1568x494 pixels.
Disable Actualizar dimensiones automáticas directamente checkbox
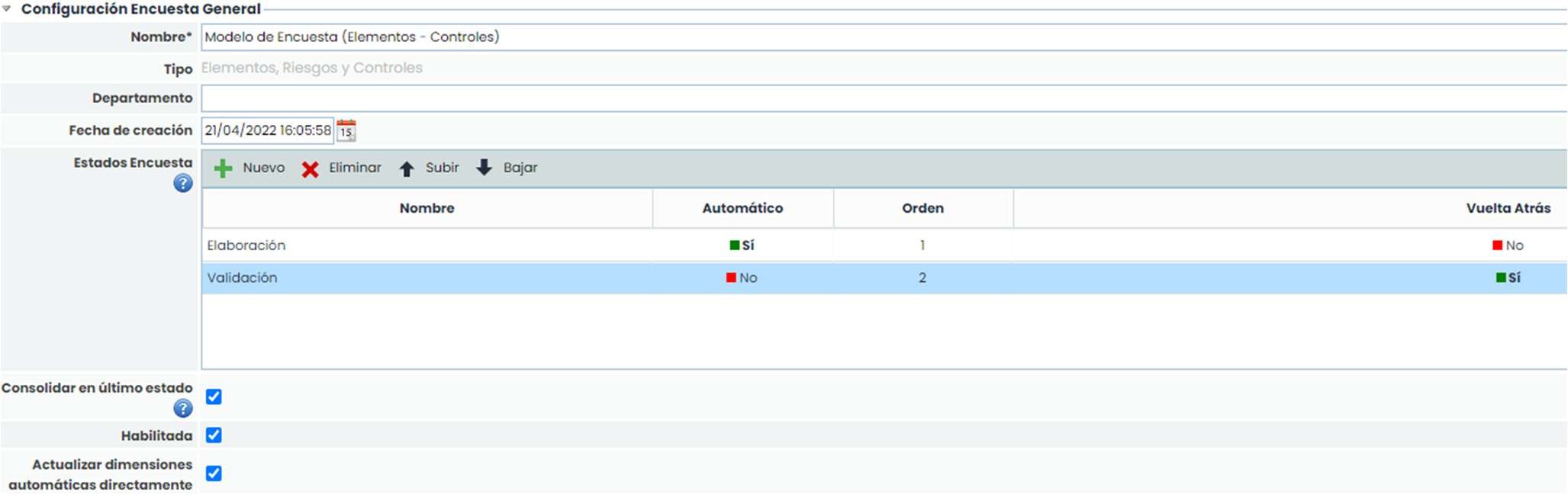pos(214,473)
